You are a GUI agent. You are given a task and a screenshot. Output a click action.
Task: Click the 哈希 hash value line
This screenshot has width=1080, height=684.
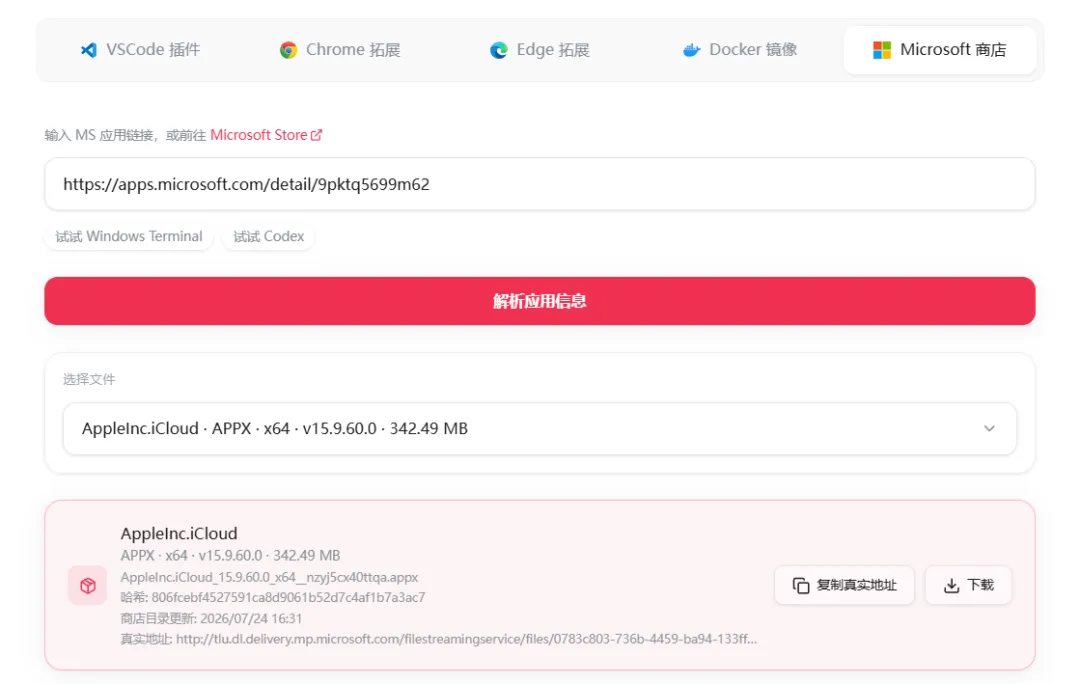coord(273,597)
